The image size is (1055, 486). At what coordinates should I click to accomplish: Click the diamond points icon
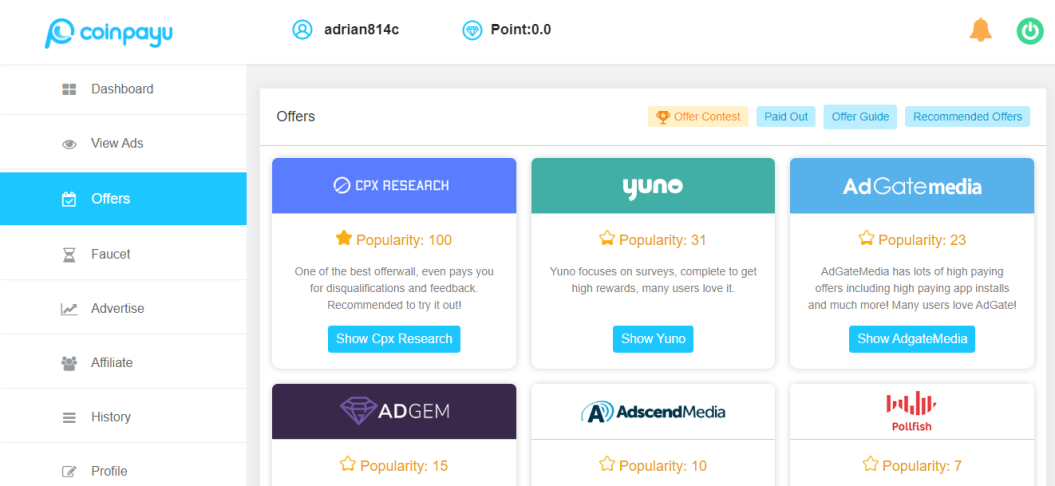pos(472,30)
